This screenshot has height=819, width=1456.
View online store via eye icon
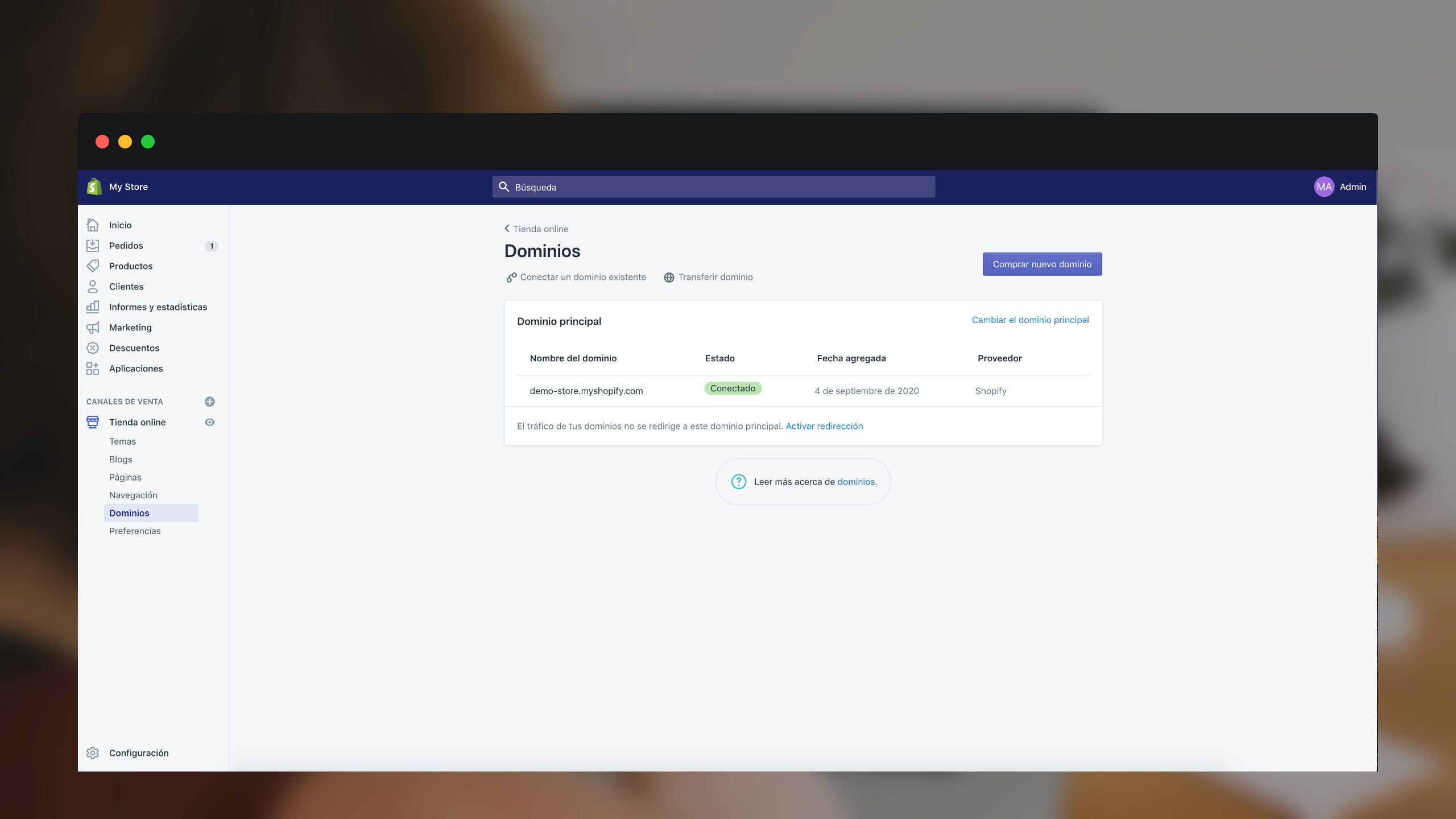click(209, 422)
